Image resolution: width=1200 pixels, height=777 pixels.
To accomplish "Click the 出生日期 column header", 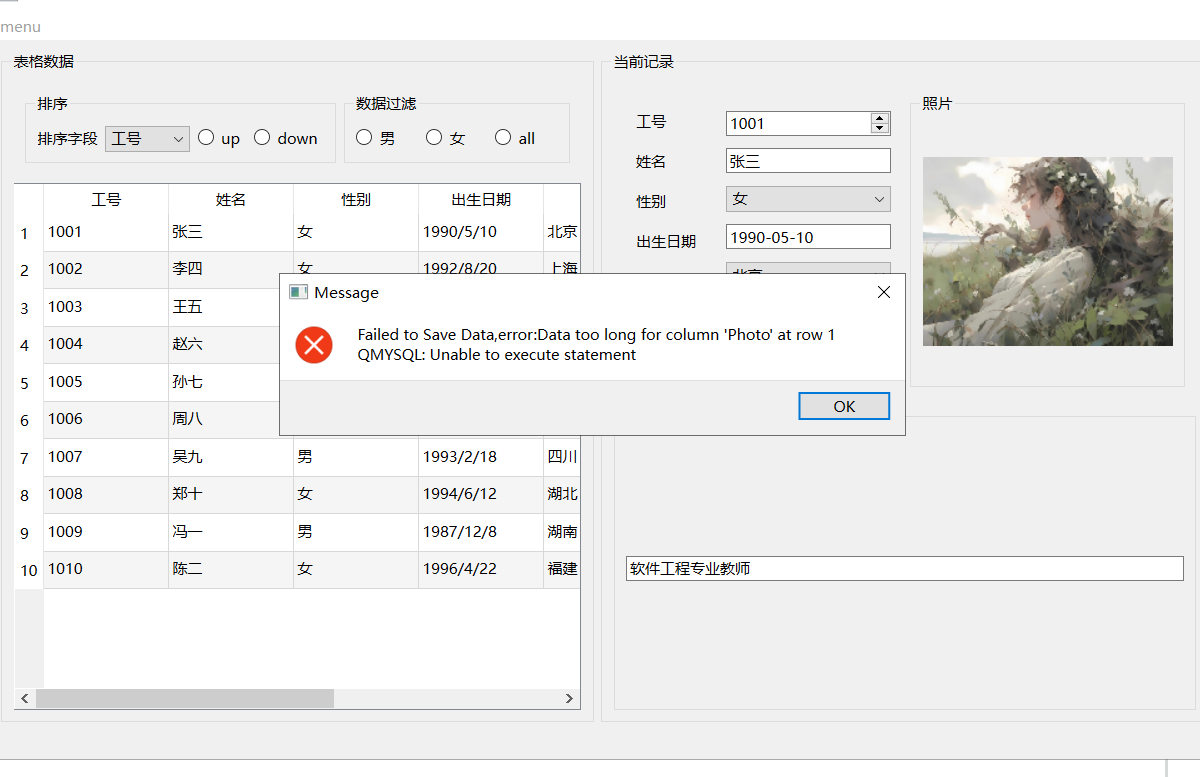I will click(x=481, y=199).
